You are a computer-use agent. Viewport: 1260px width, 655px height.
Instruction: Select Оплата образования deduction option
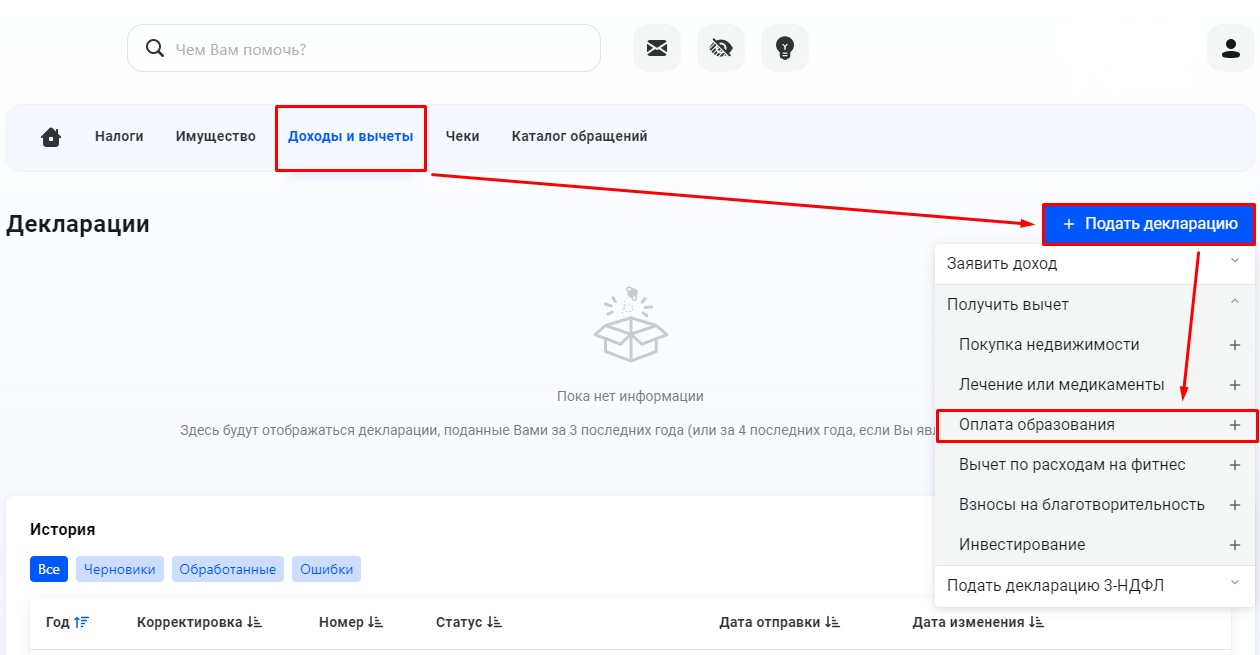[1036, 425]
